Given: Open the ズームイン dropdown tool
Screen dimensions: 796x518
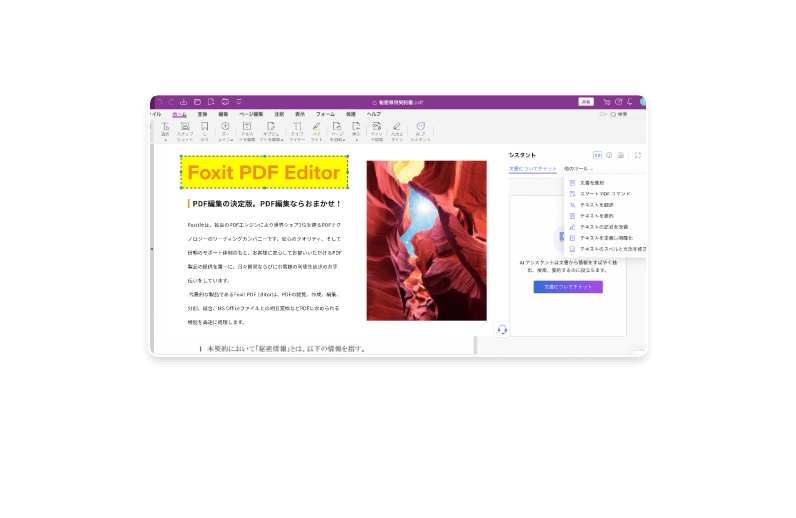Looking at the screenshot, I should click(225, 132).
